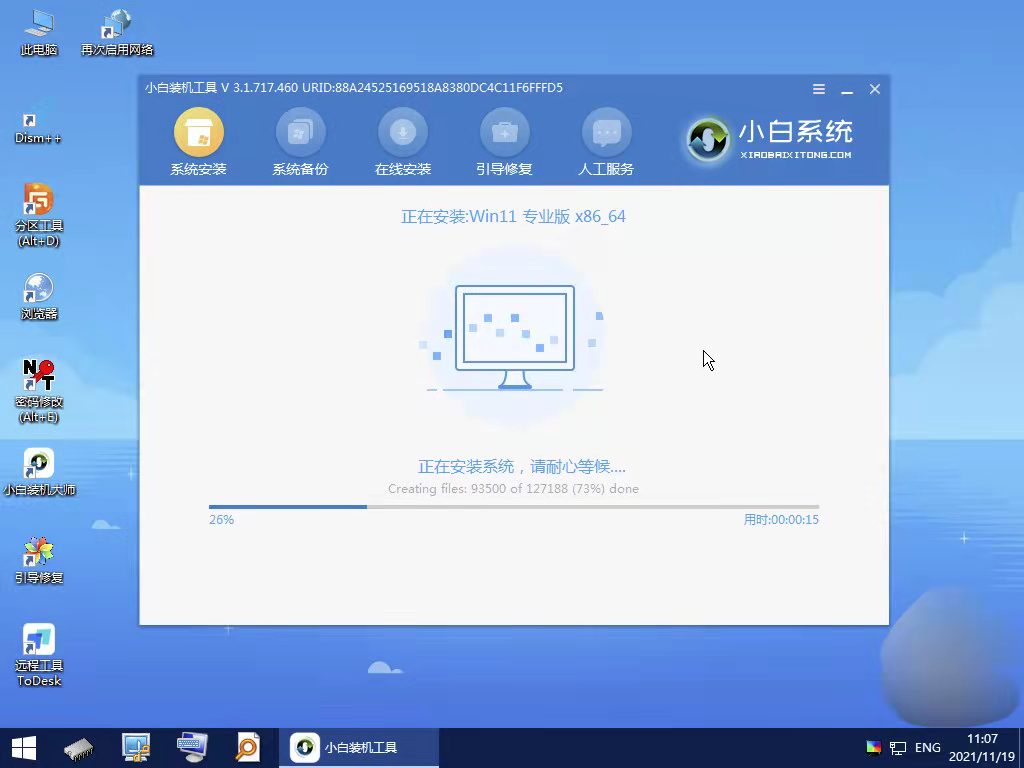Click the ENG language indicator
This screenshot has width=1024, height=768.
[x=927, y=747]
